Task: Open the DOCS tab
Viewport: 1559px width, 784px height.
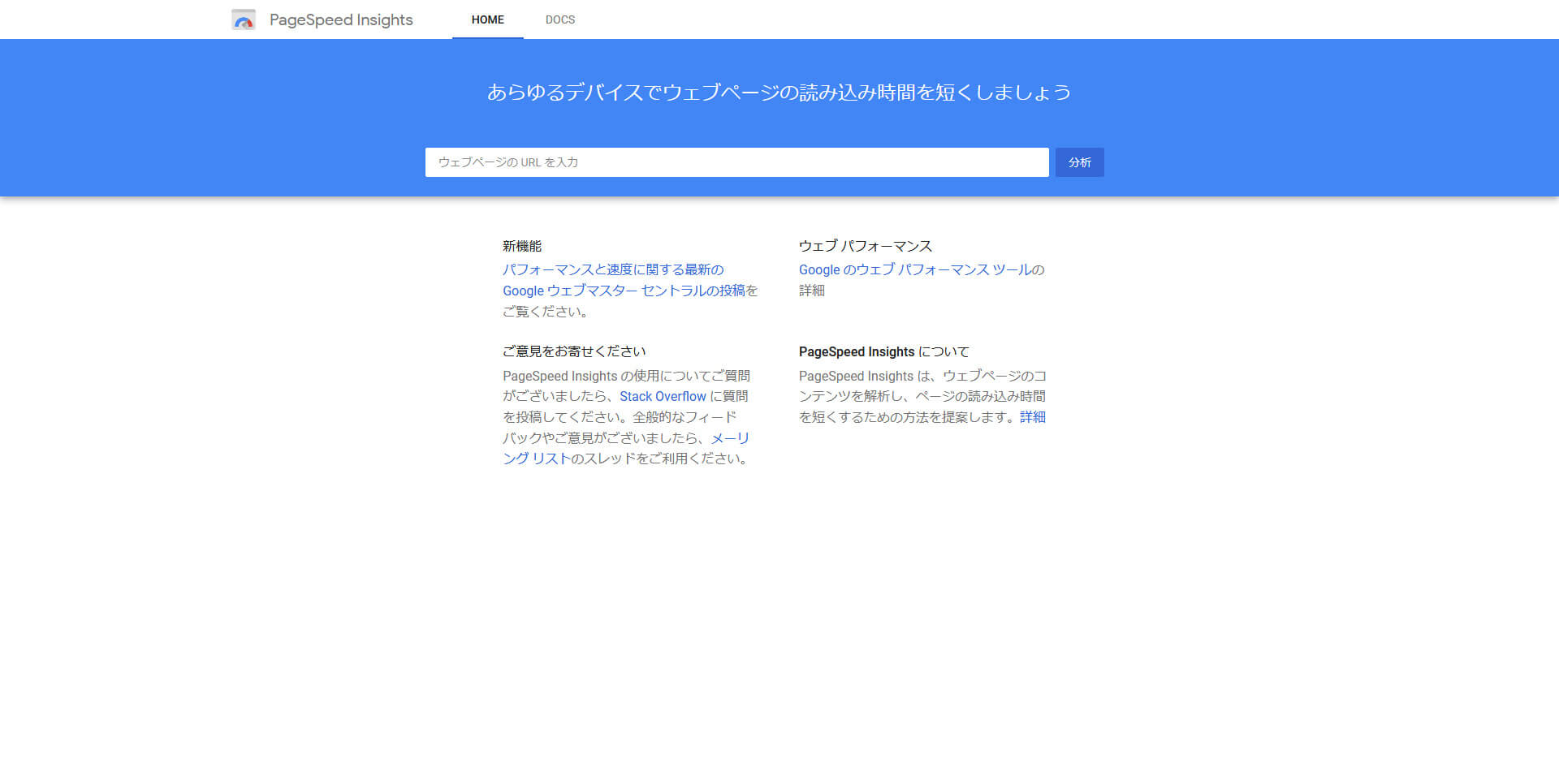Action: [x=560, y=19]
